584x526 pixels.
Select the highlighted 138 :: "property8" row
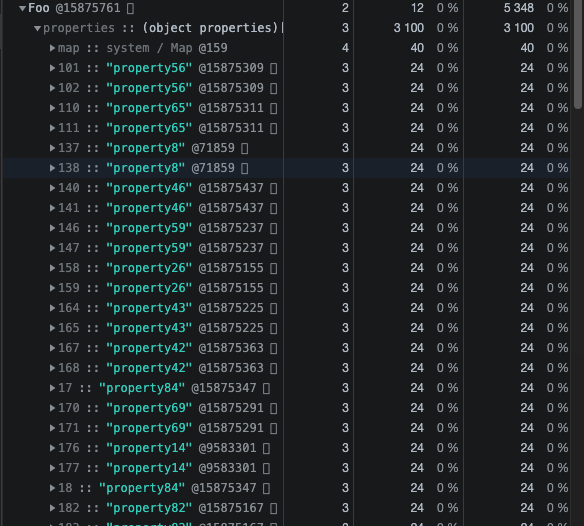286,168
